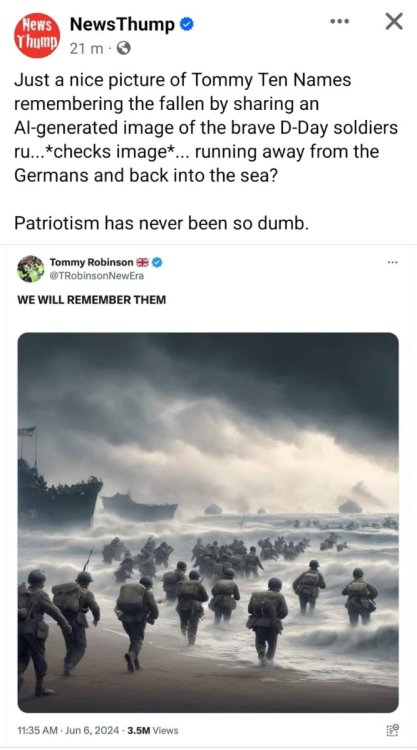Open the @TRobinsonNewEra handle
Image resolution: width=417 pixels, height=750 pixels.
tap(97, 276)
